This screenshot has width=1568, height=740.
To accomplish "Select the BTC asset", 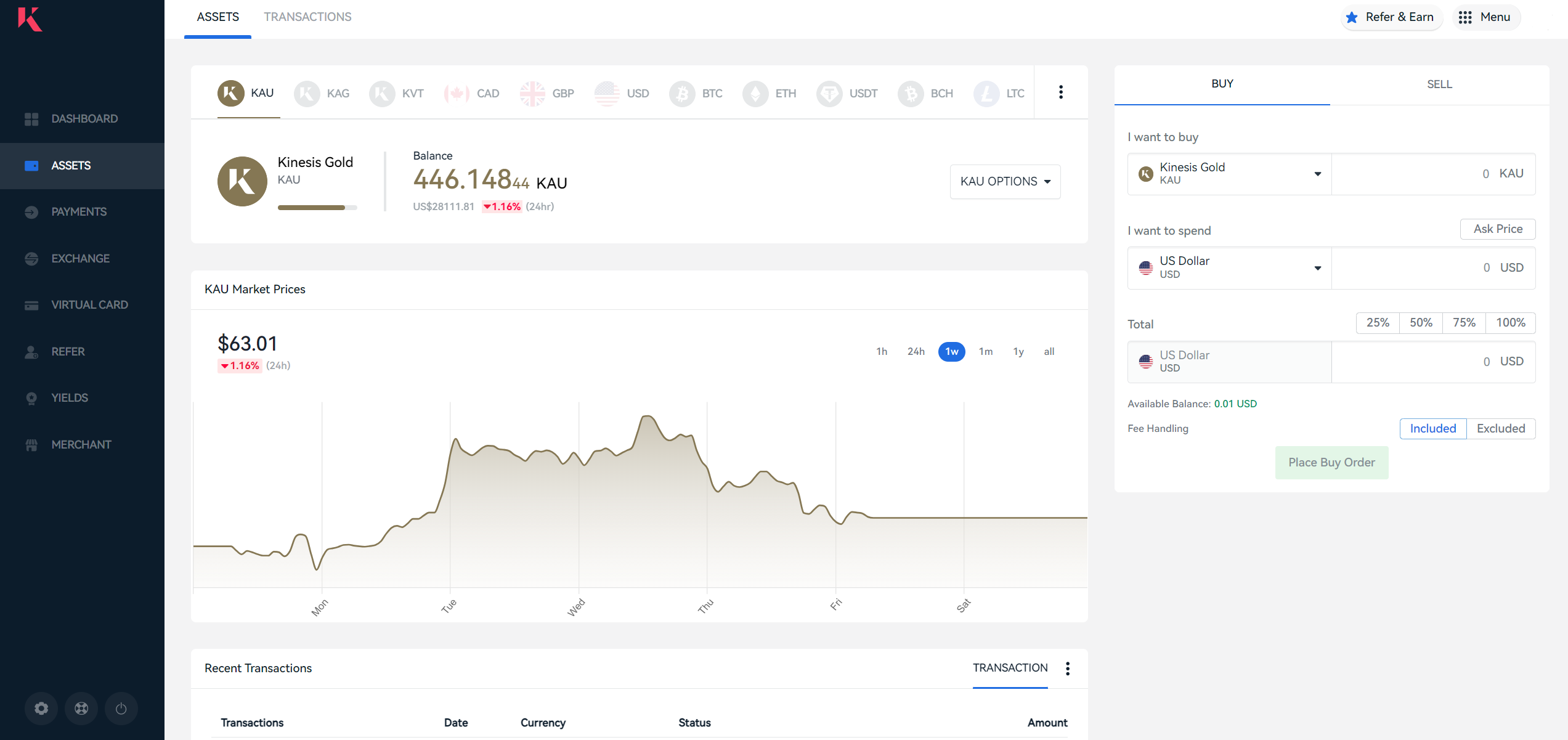I will 696,94.
